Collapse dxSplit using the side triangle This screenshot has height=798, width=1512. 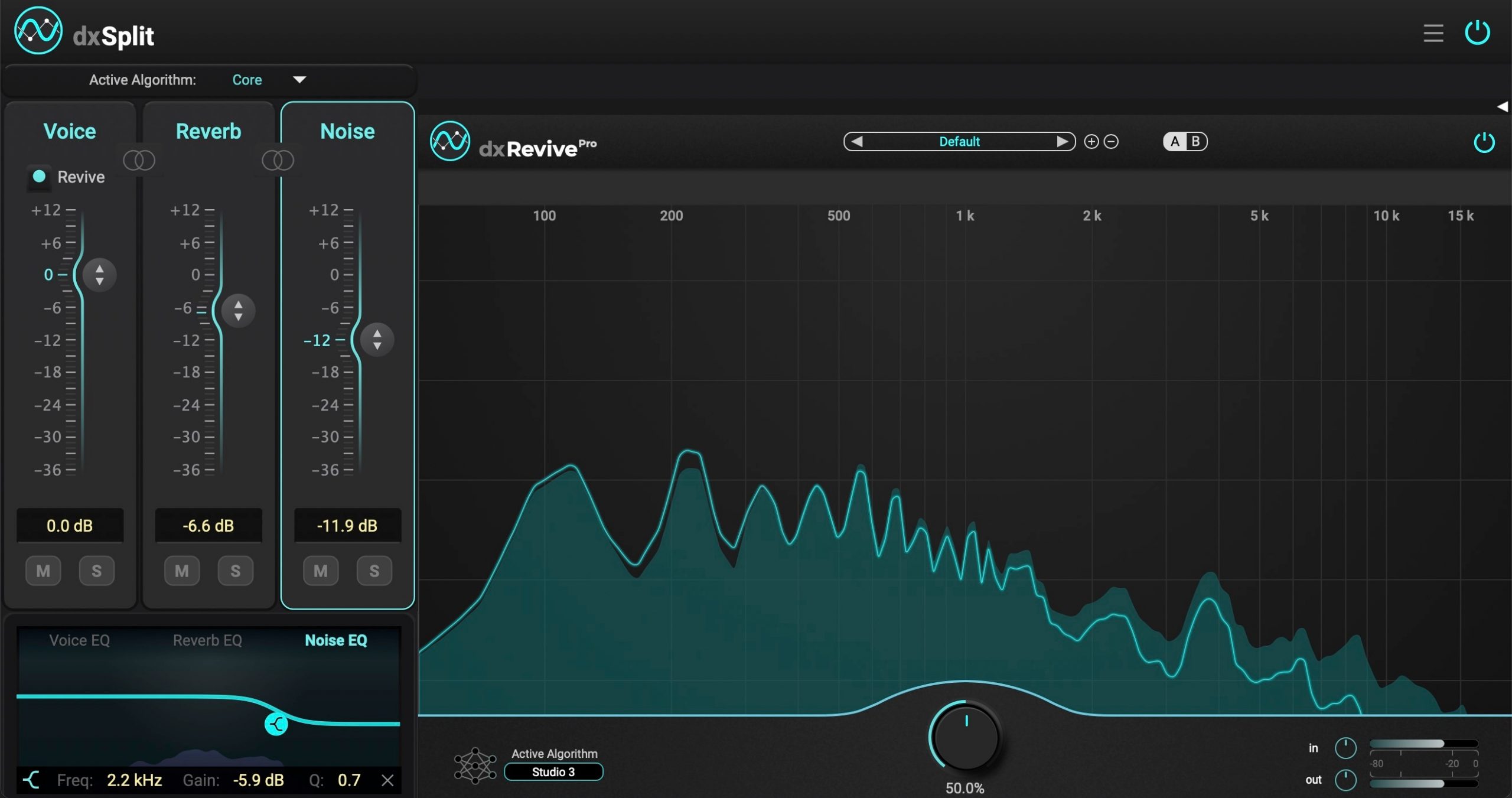tap(1505, 106)
